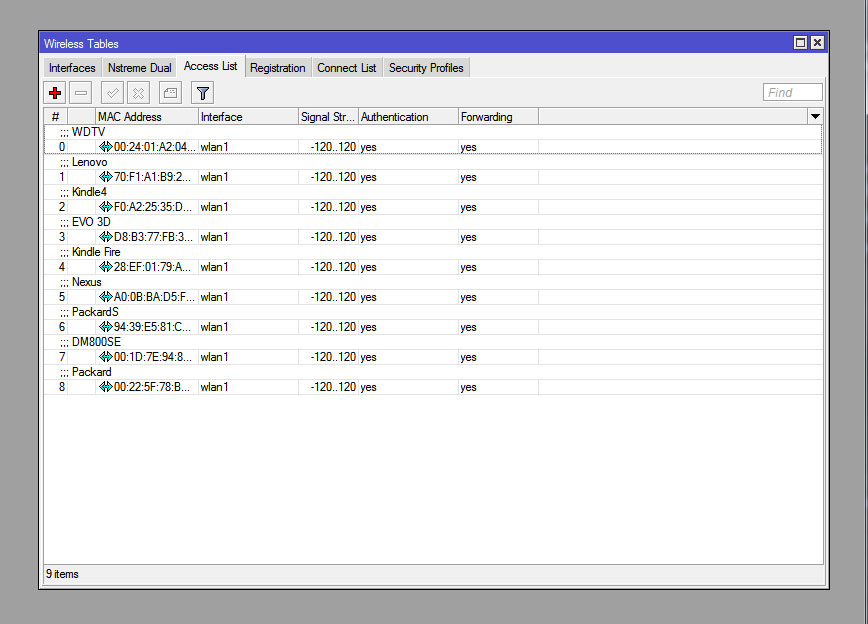Image resolution: width=868 pixels, height=624 pixels.
Task: Click the Comment toolbar button
Action: click(170, 93)
